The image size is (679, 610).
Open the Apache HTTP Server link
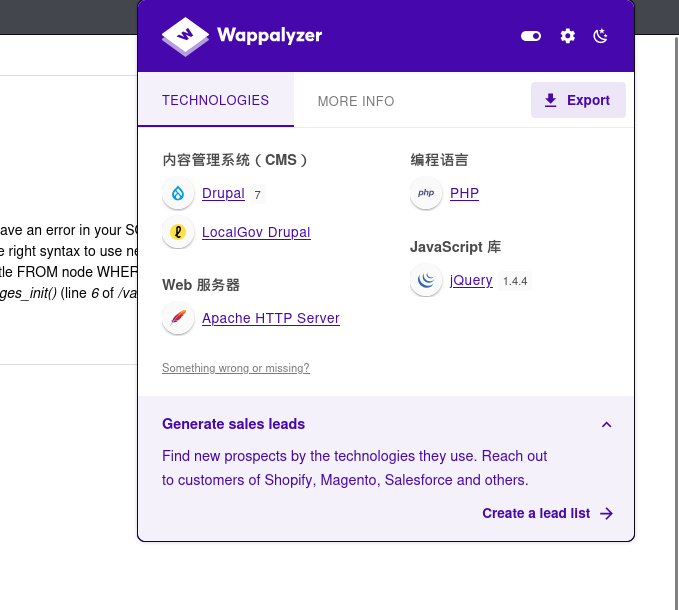(x=271, y=318)
